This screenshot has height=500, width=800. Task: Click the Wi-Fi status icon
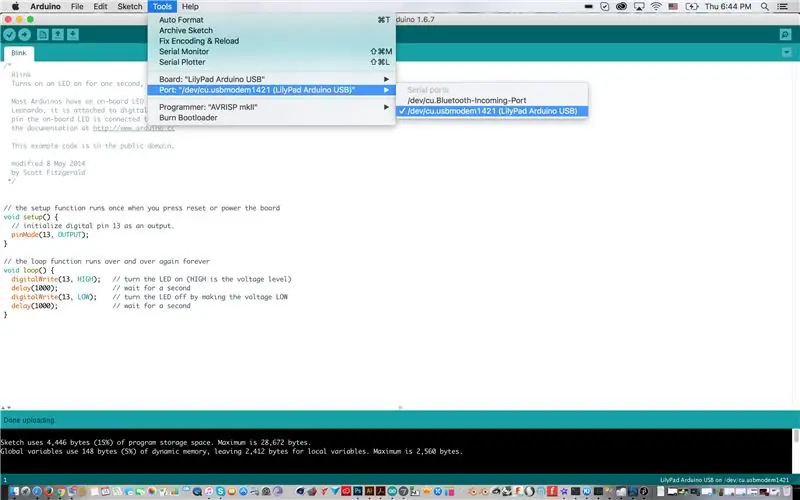coord(656,6)
